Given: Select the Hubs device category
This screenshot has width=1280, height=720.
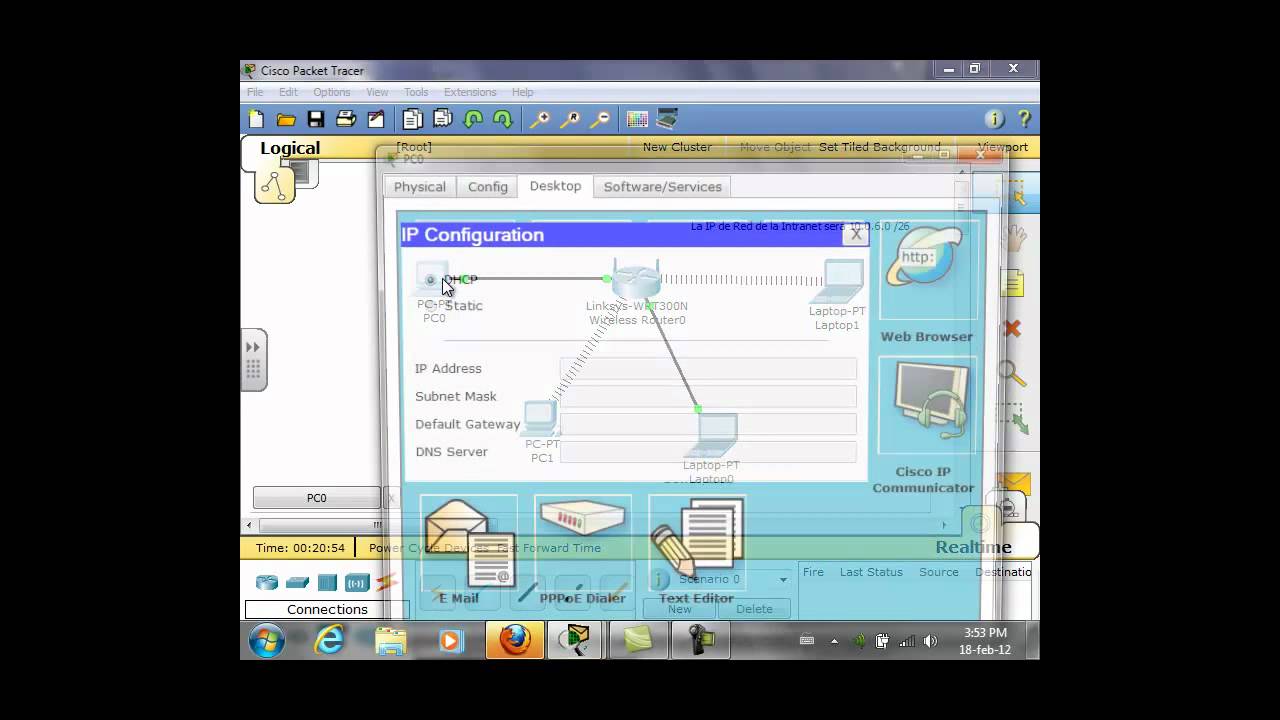Looking at the screenshot, I should tap(327, 583).
